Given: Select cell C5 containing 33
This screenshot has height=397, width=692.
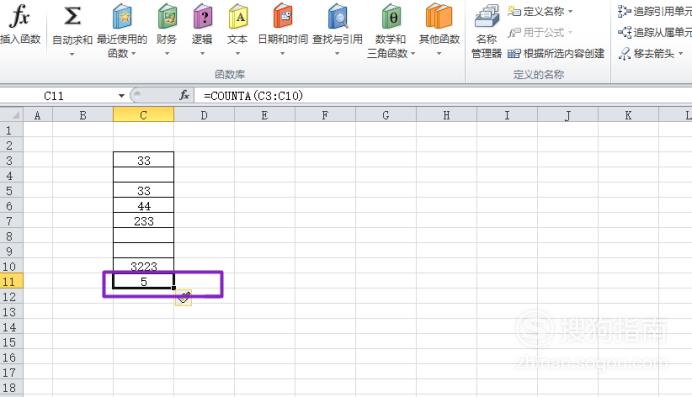Looking at the screenshot, I should coord(143,191).
